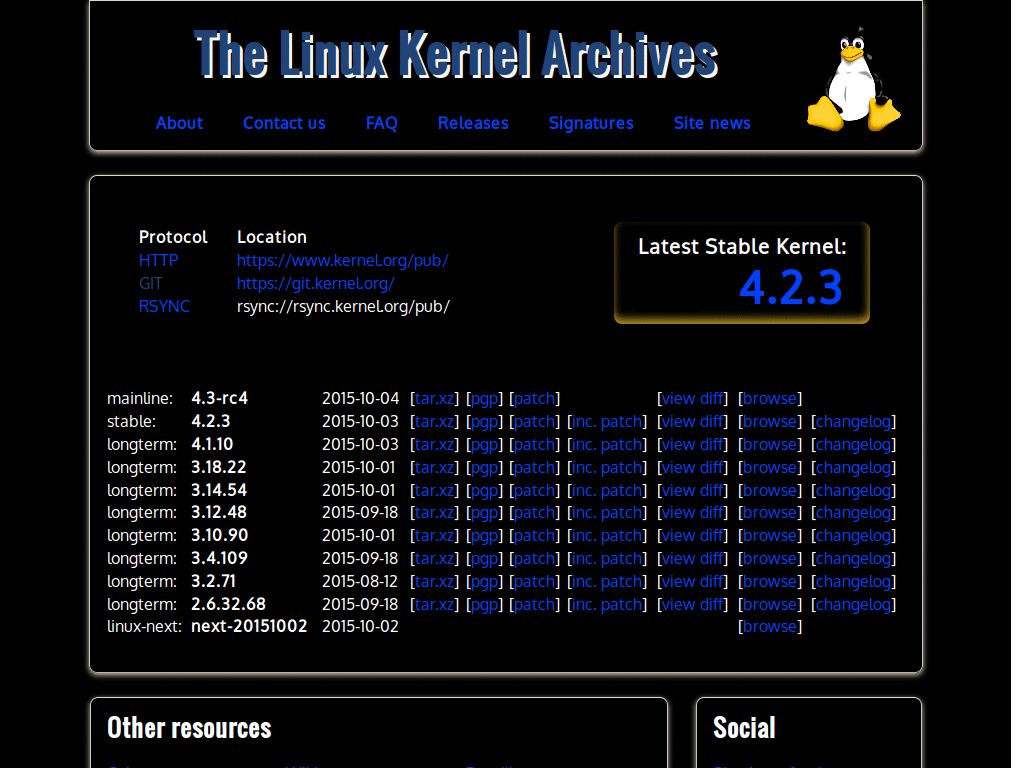Open https://git.kernel.org/ location link
Screen dimensions: 1024x768
click(x=316, y=283)
